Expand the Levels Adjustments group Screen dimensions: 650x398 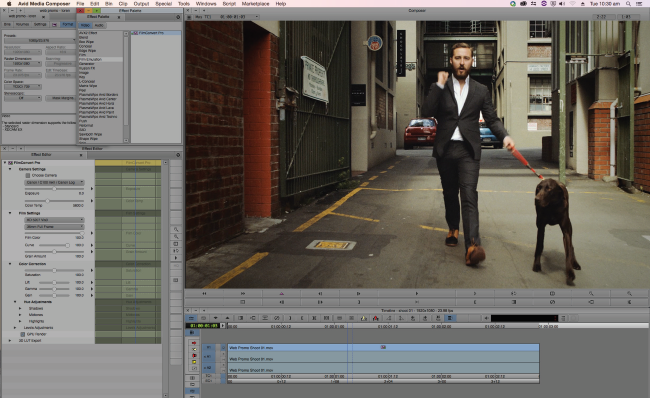tap(15, 328)
